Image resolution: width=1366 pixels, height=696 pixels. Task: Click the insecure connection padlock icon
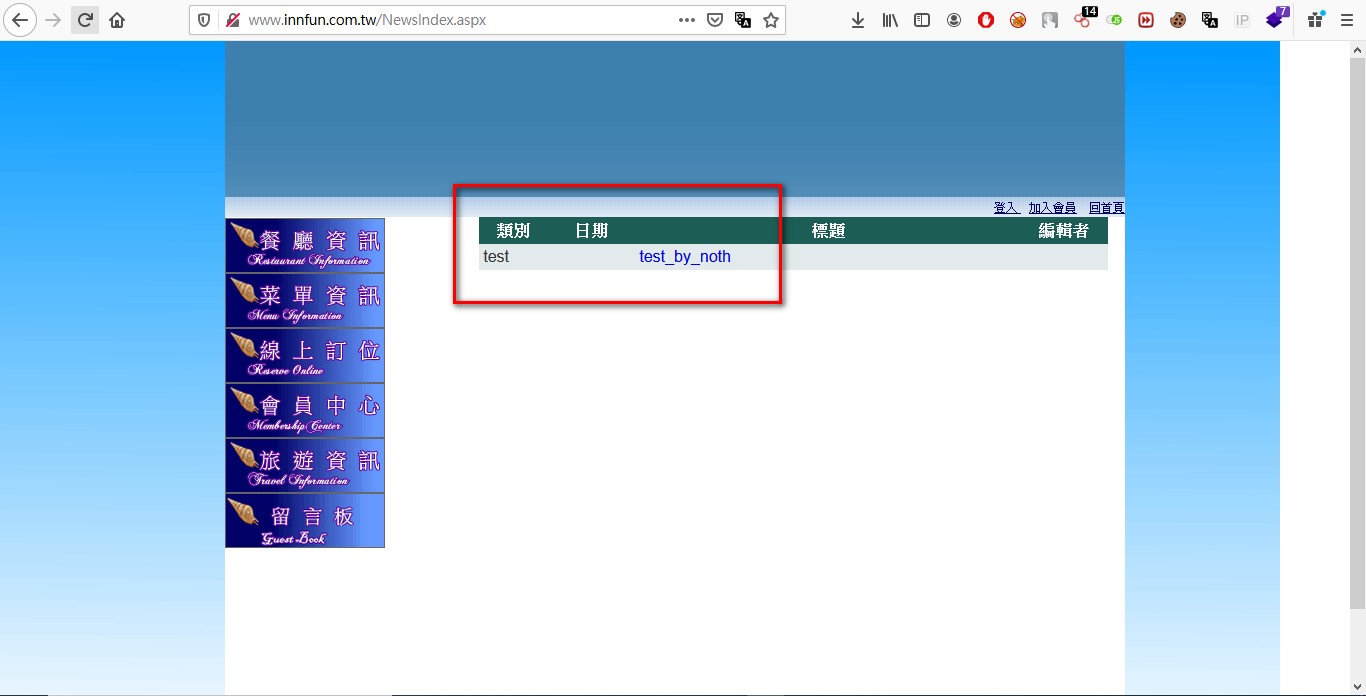[232, 20]
